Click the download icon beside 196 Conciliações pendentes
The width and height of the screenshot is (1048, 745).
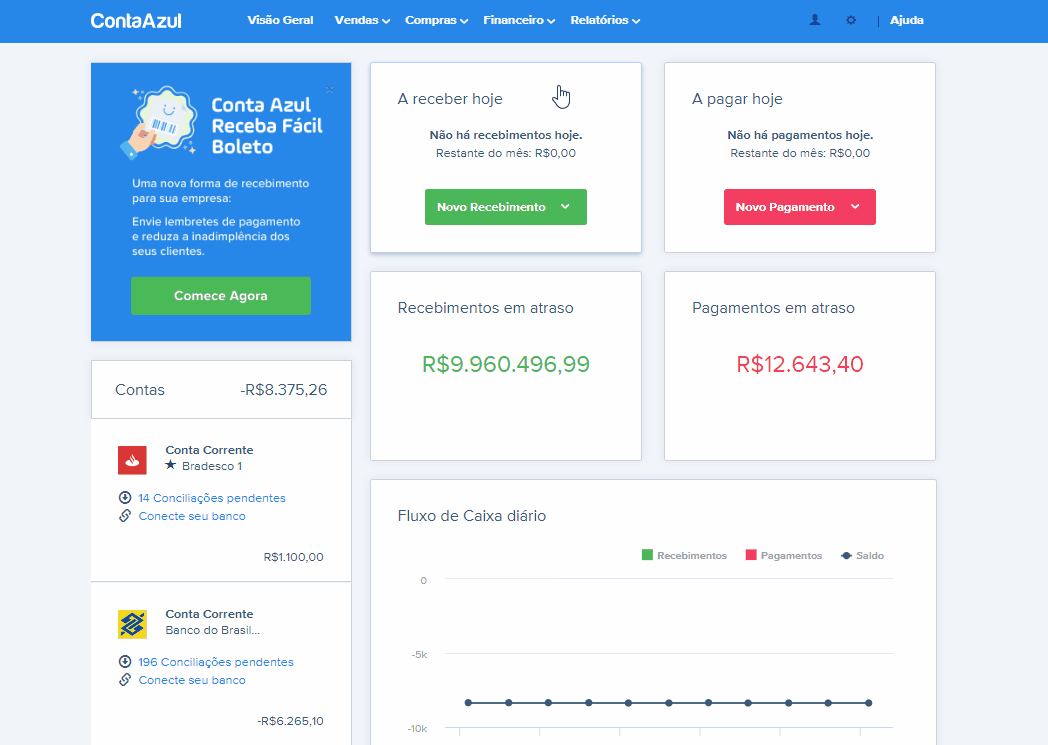pyautogui.click(x=125, y=661)
